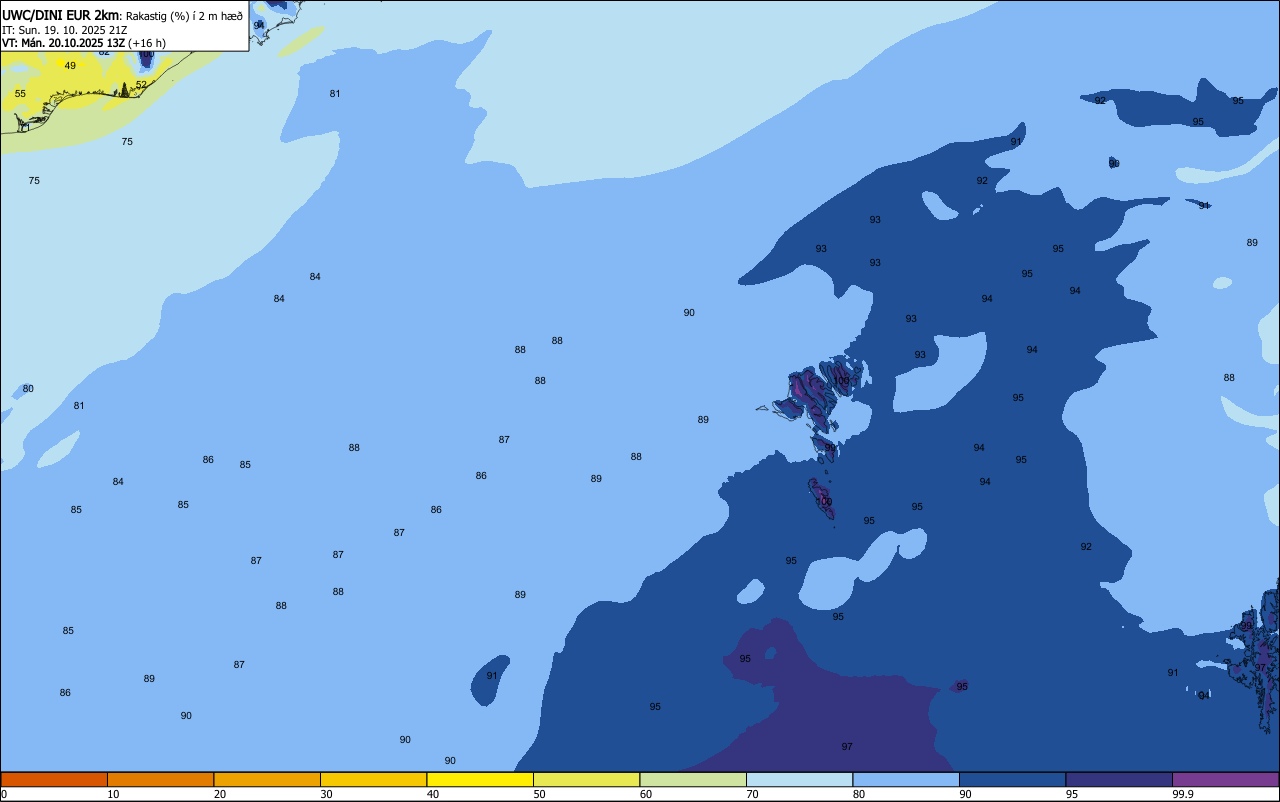Click the '99.9' label under the legend
This screenshot has width=1280, height=802.
point(1182,794)
